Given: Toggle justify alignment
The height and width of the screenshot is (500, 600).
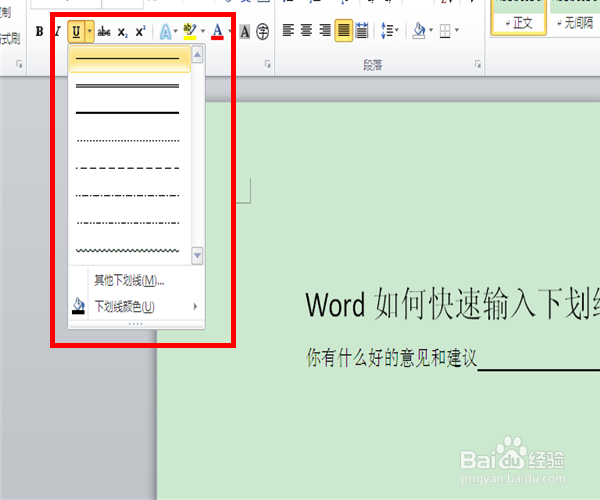Looking at the screenshot, I should (344, 30).
